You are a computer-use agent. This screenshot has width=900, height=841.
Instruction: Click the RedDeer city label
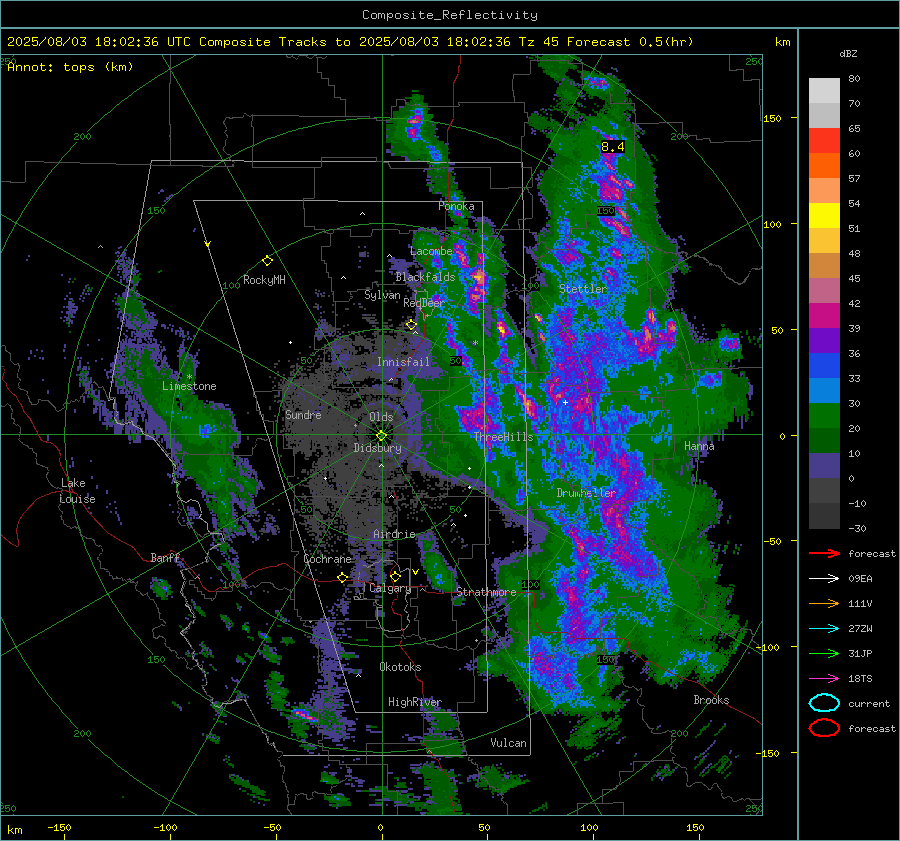point(424,303)
